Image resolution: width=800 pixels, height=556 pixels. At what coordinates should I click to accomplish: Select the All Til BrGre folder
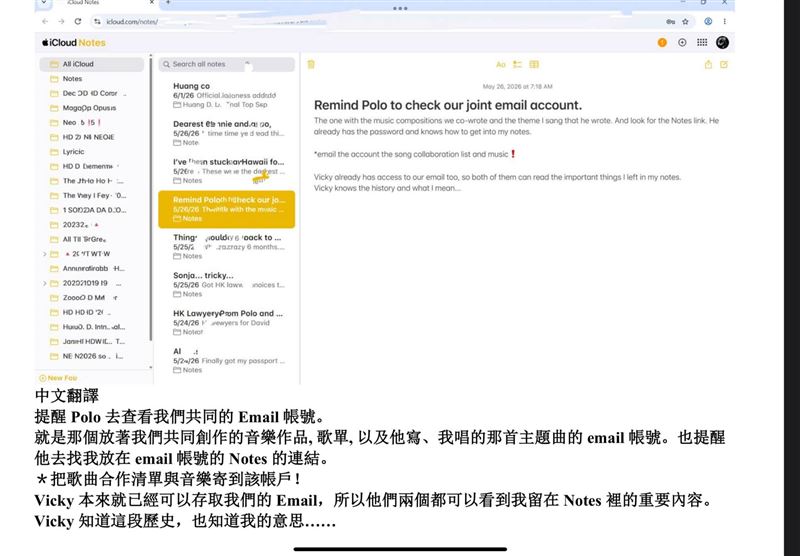pos(92,239)
